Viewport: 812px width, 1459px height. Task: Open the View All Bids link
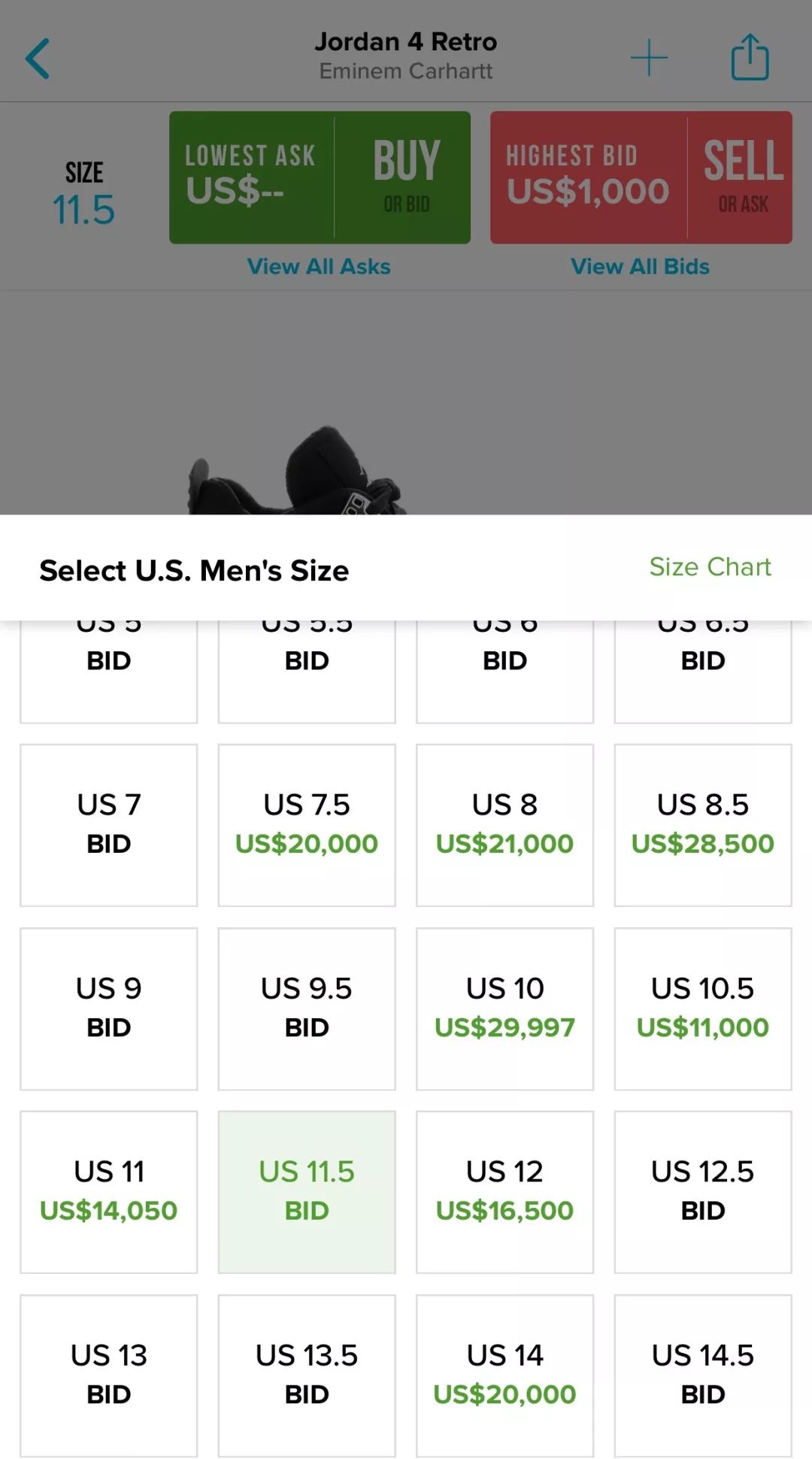click(640, 267)
